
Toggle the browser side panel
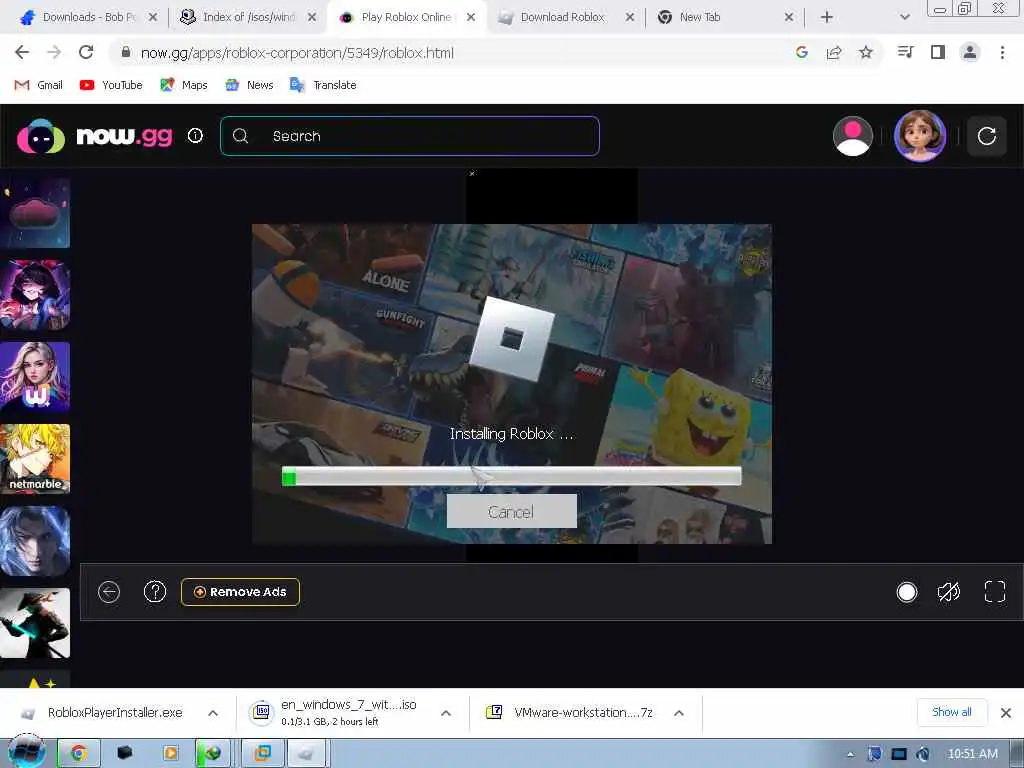[938, 52]
